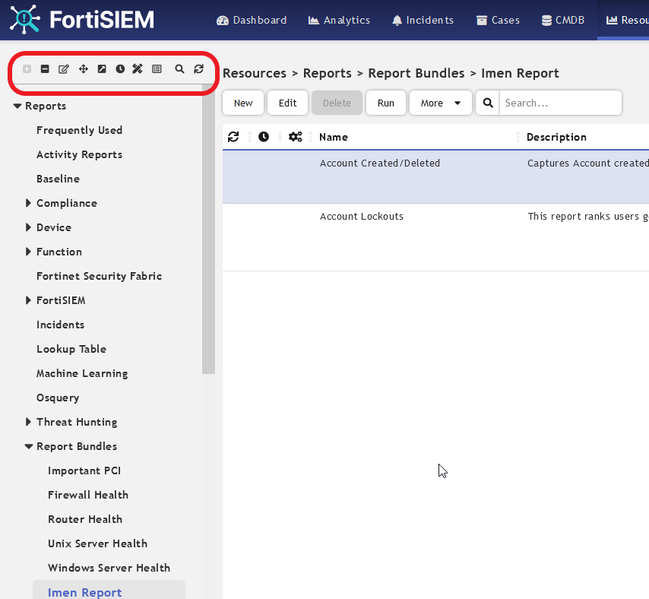Click the tools icon in tree toolbar
649x599 pixels.
(x=138, y=69)
